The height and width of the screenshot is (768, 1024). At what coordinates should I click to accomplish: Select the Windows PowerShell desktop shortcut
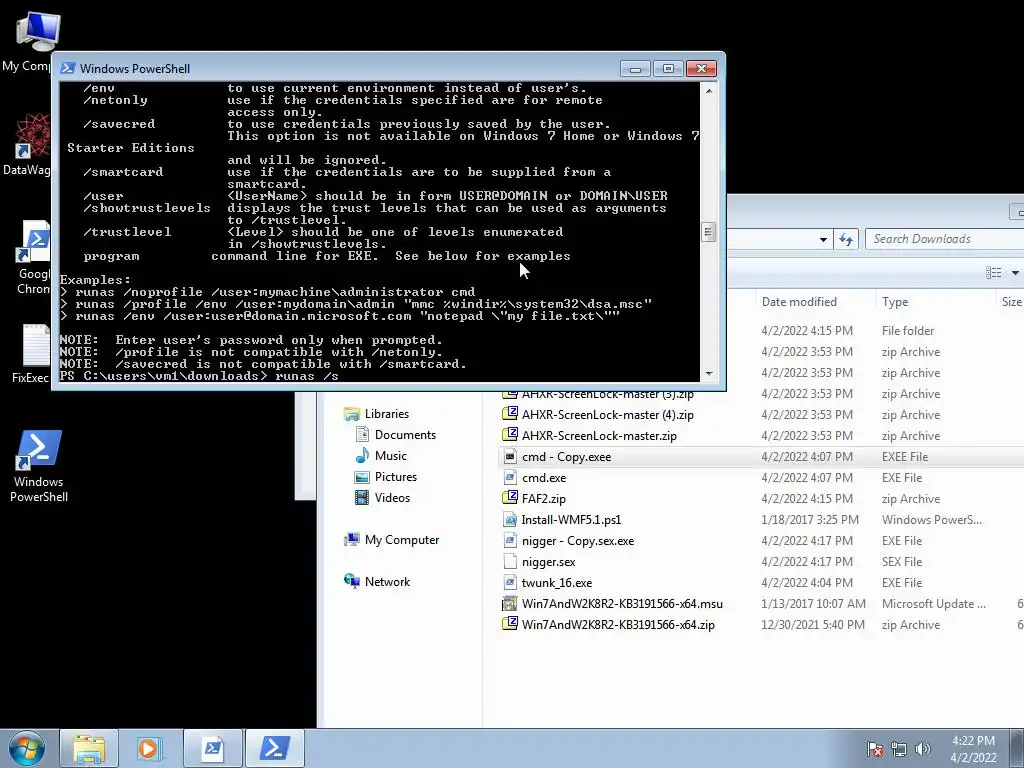(39, 466)
